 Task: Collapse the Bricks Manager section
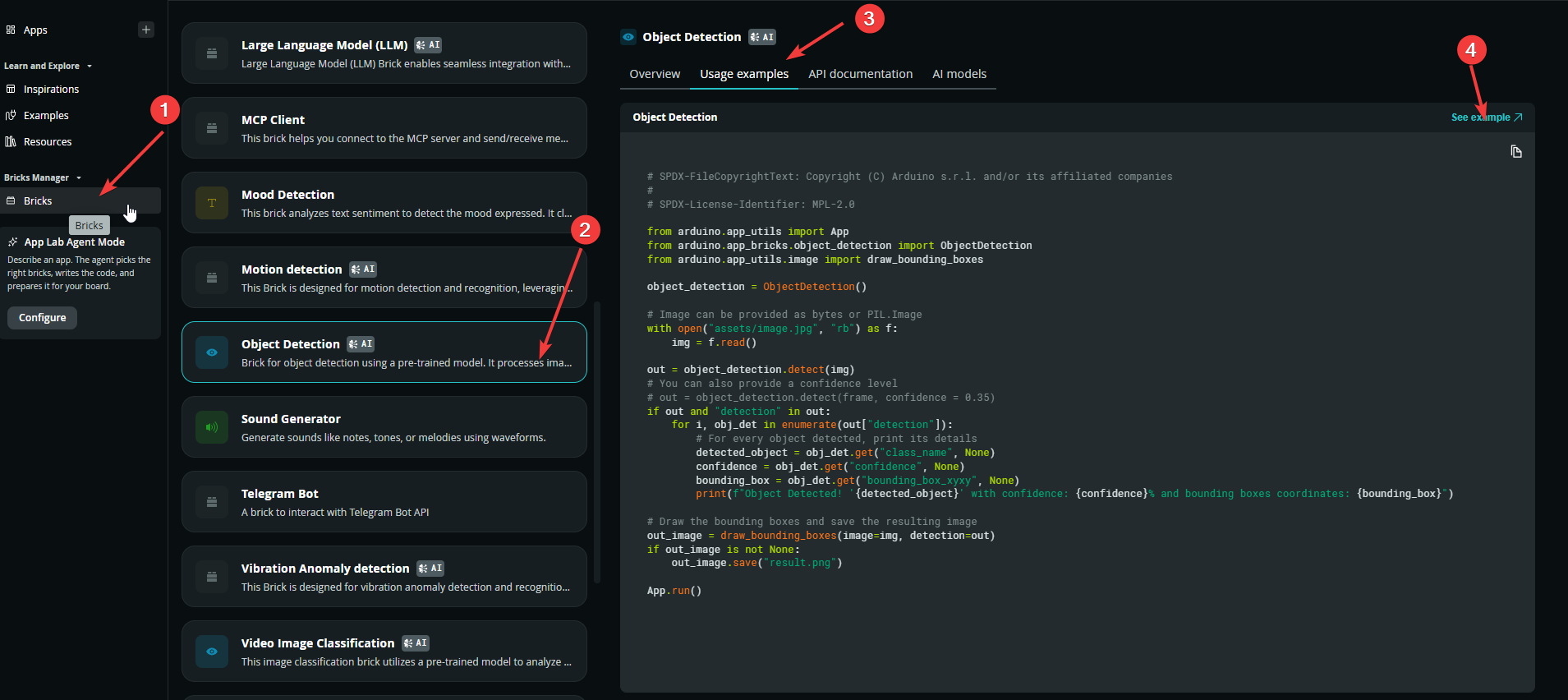pos(79,177)
